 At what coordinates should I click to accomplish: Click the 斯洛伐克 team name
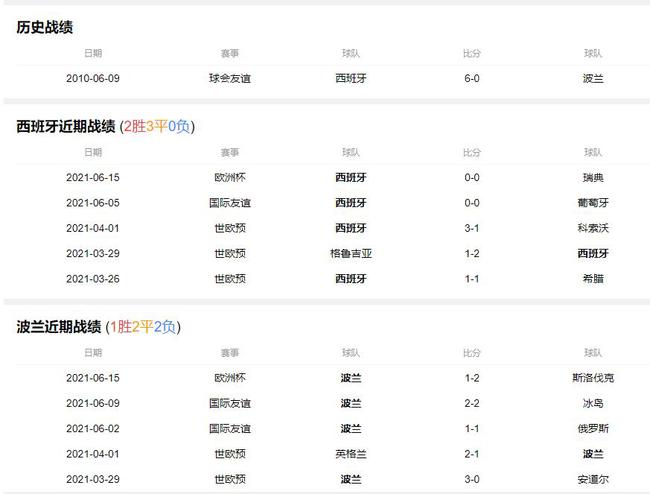point(592,378)
